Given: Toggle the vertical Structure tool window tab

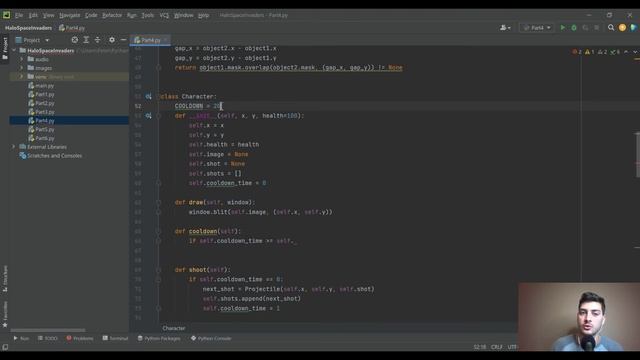Looking at the screenshot, I should pos(5,278).
